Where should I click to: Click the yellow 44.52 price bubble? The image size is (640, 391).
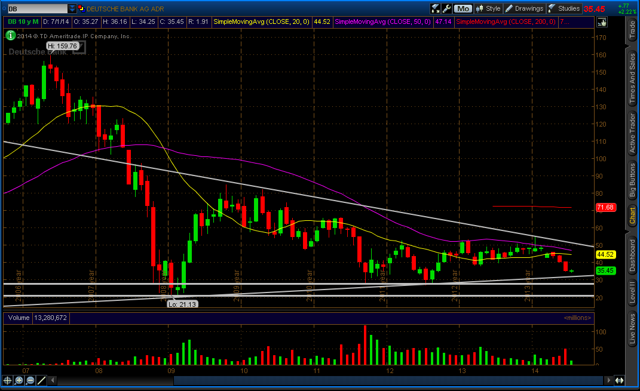pyautogui.click(x=605, y=254)
